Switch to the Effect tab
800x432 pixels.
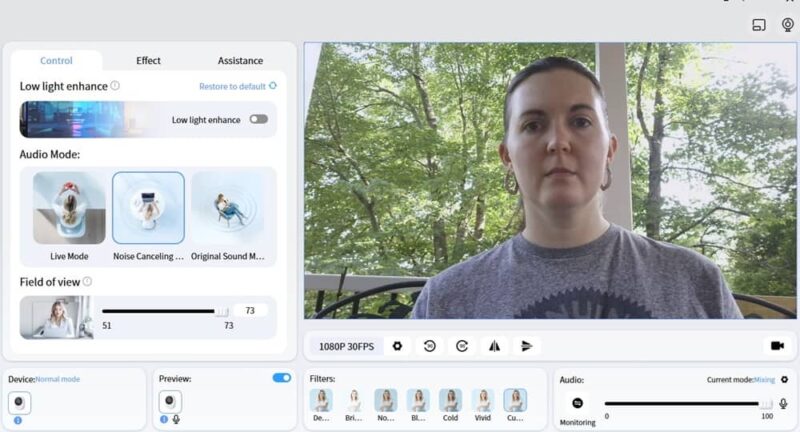point(148,61)
